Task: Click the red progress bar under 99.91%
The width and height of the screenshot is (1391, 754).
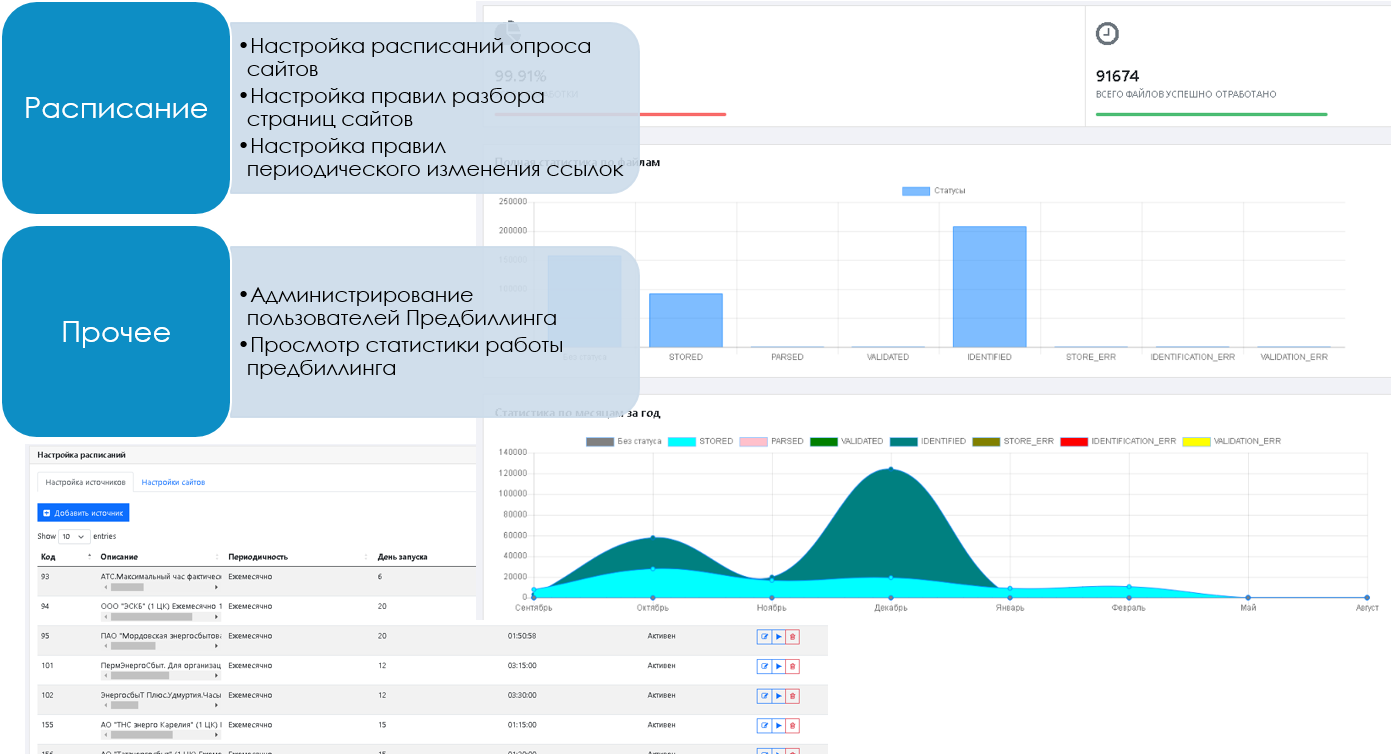Action: tap(610, 114)
